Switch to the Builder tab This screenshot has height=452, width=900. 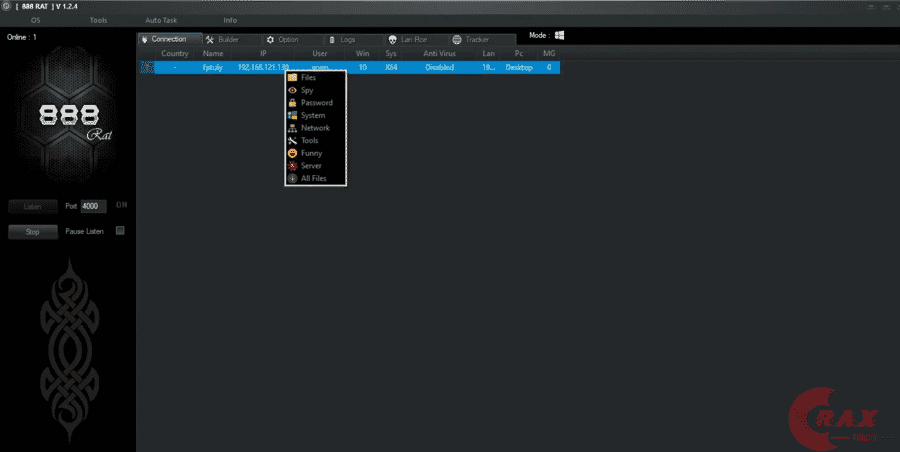pos(230,40)
